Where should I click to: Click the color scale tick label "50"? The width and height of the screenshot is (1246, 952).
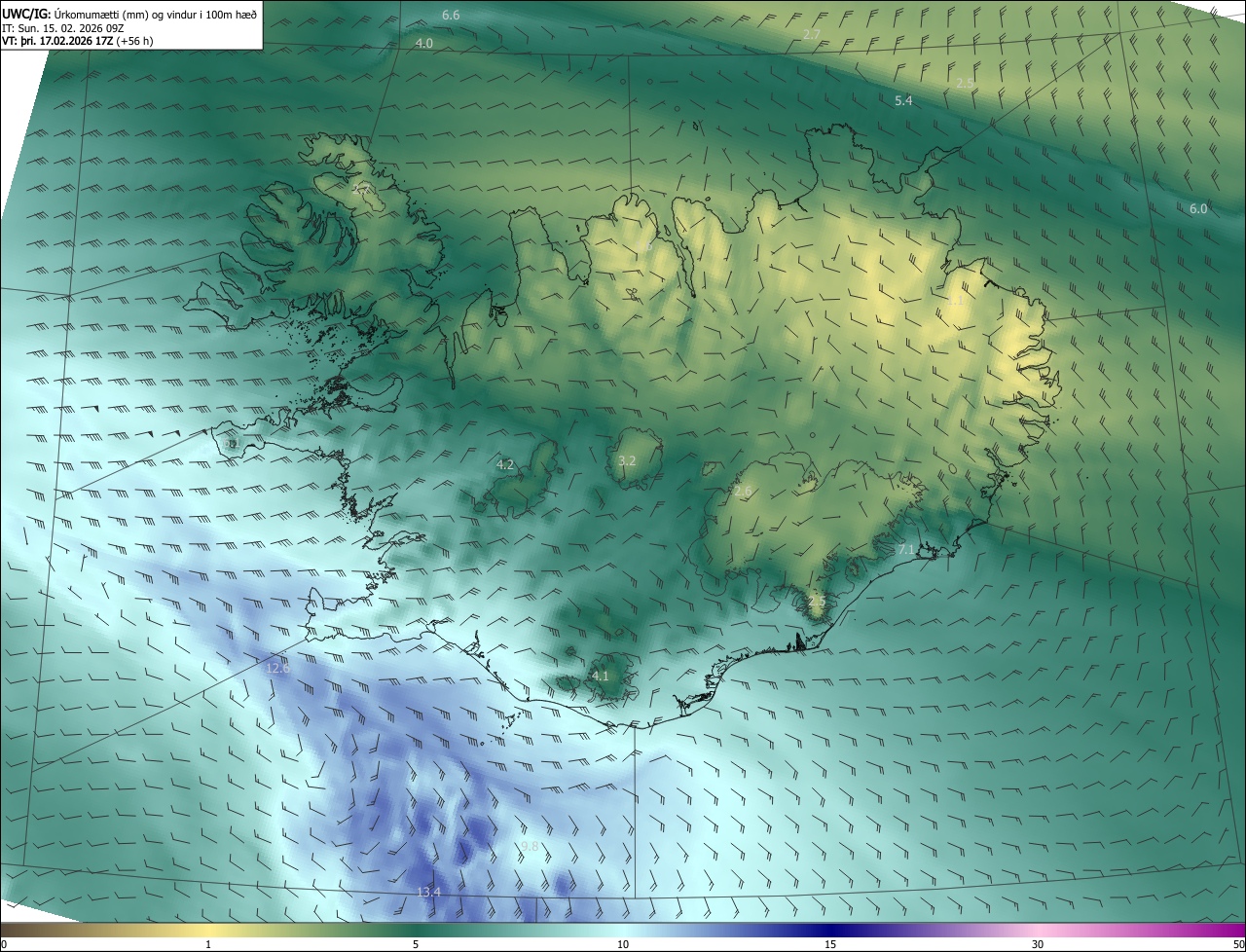point(1238,944)
